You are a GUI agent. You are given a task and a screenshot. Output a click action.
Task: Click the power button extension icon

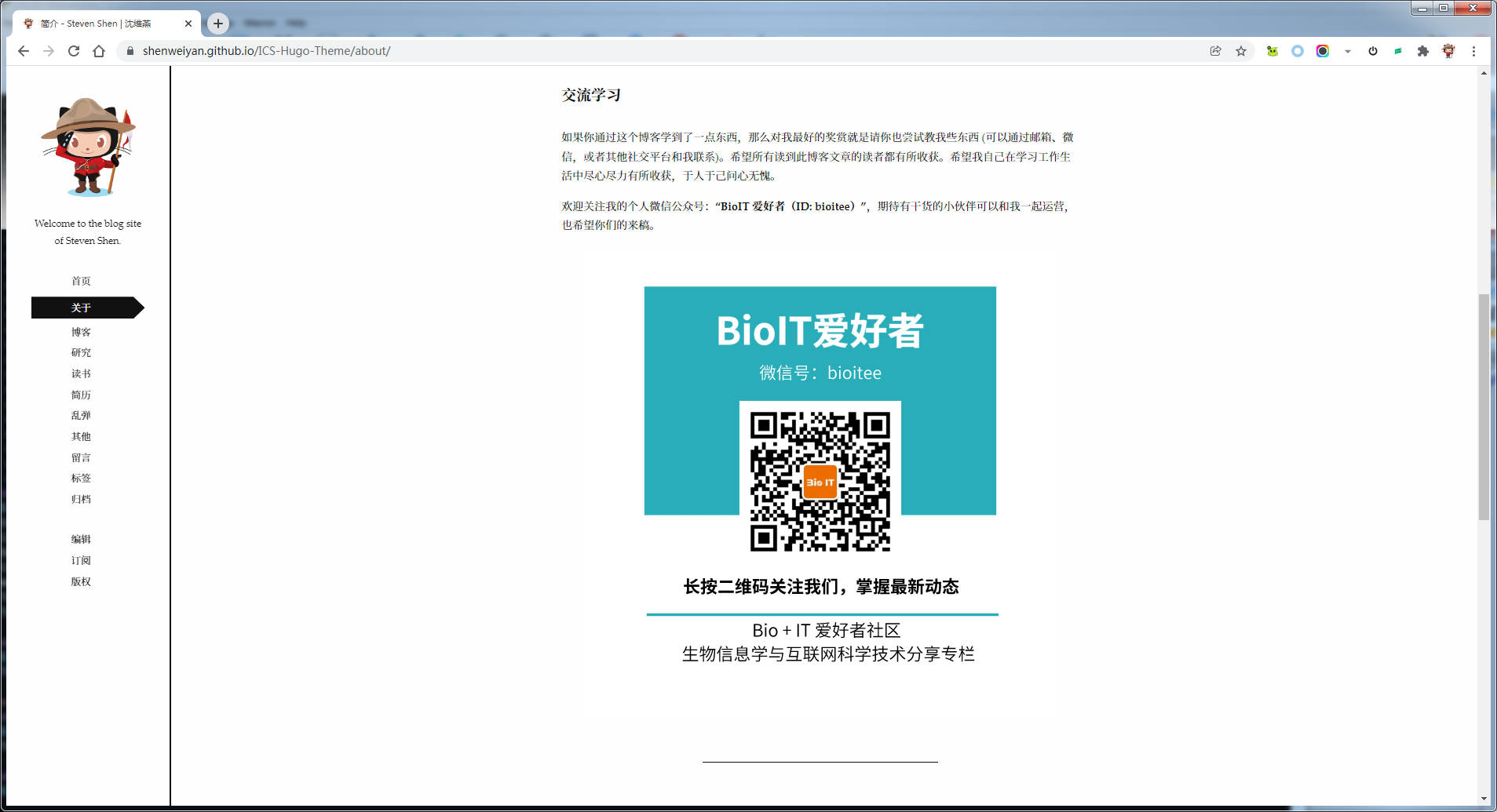1373,51
